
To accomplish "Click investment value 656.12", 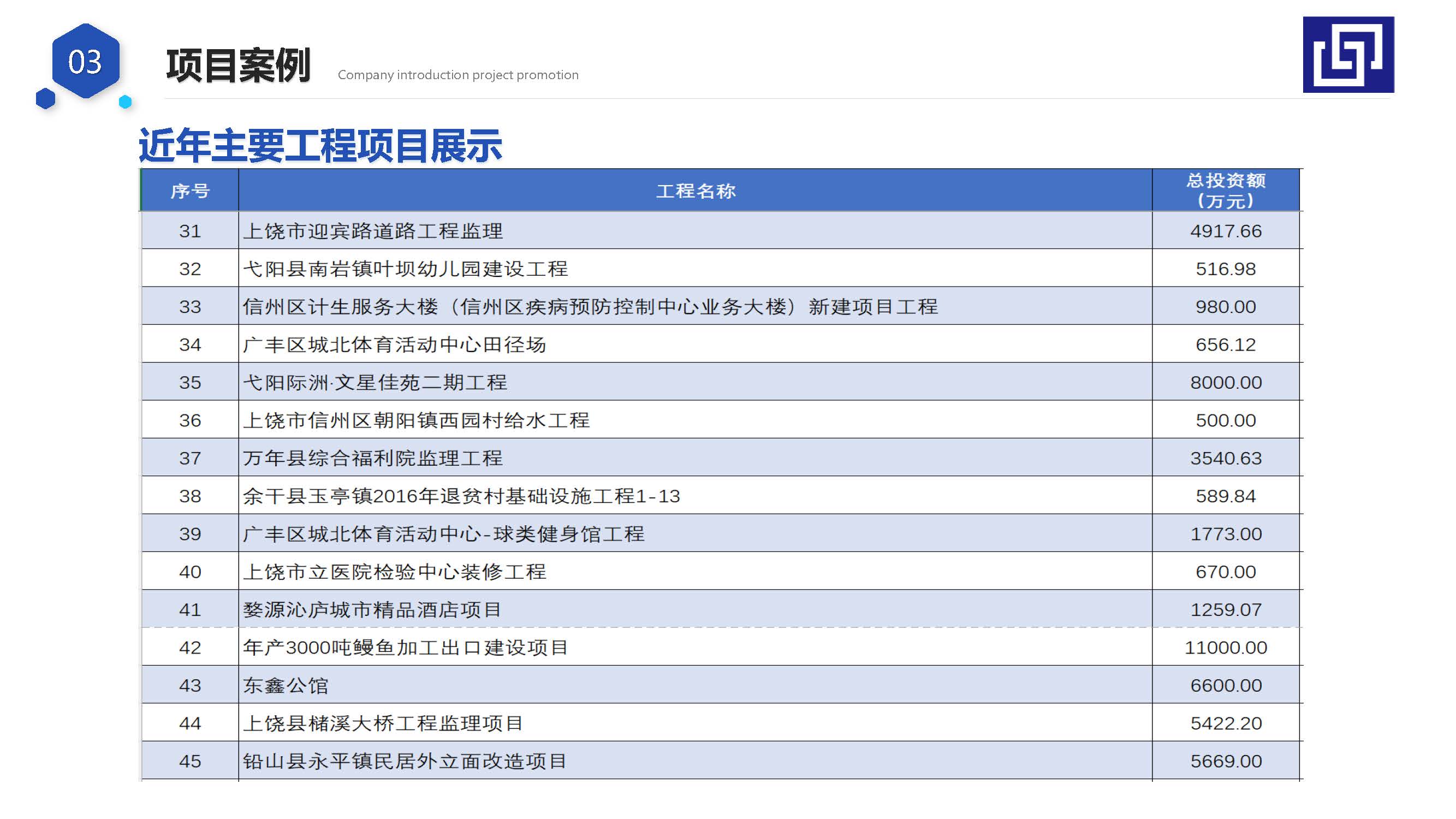I will click(1226, 344).
